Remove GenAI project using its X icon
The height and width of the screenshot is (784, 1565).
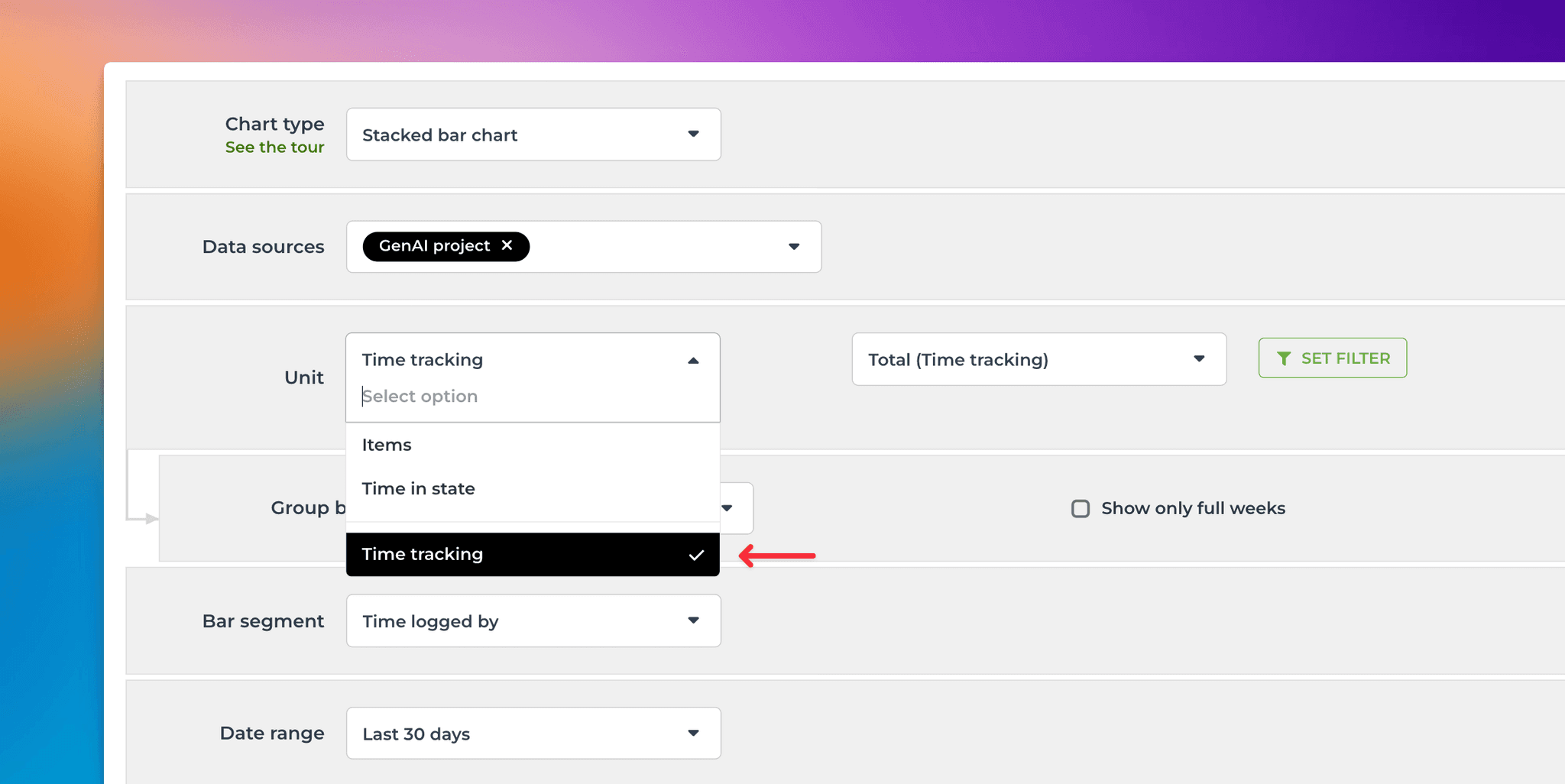coord(507,246)
